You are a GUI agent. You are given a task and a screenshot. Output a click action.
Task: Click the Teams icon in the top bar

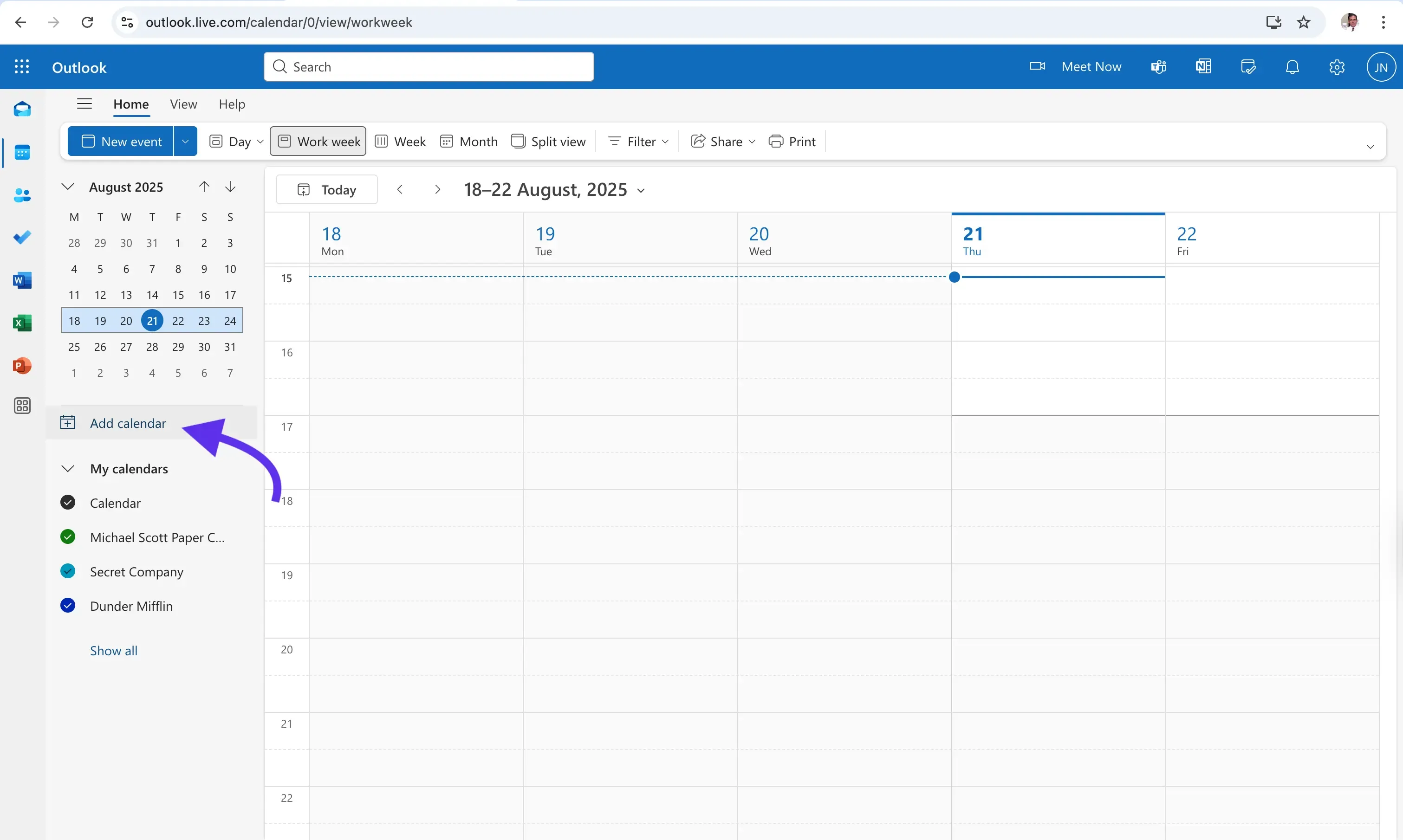[1158, 66]
